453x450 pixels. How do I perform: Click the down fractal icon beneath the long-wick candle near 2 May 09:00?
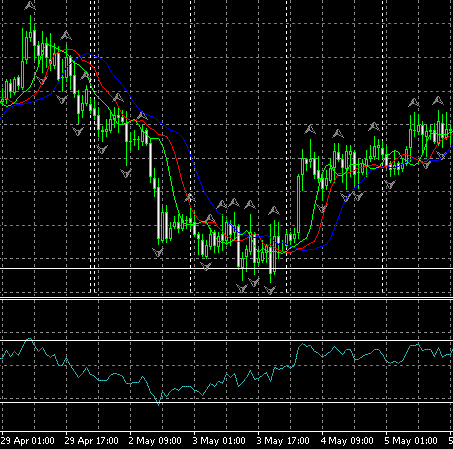[126, 173]
